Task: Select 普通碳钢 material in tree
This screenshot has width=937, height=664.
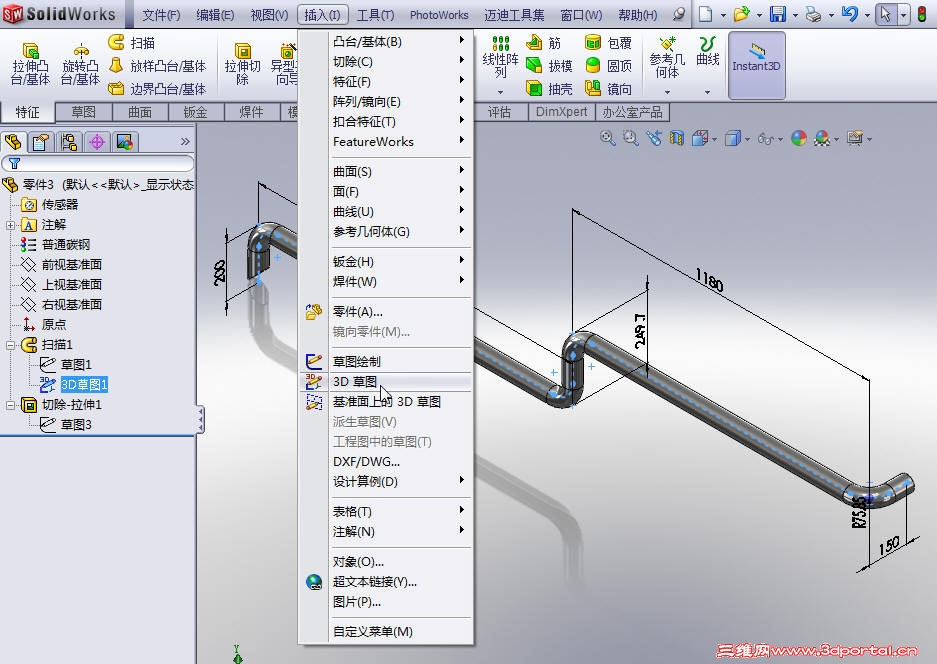Action: tap(66, 245)
